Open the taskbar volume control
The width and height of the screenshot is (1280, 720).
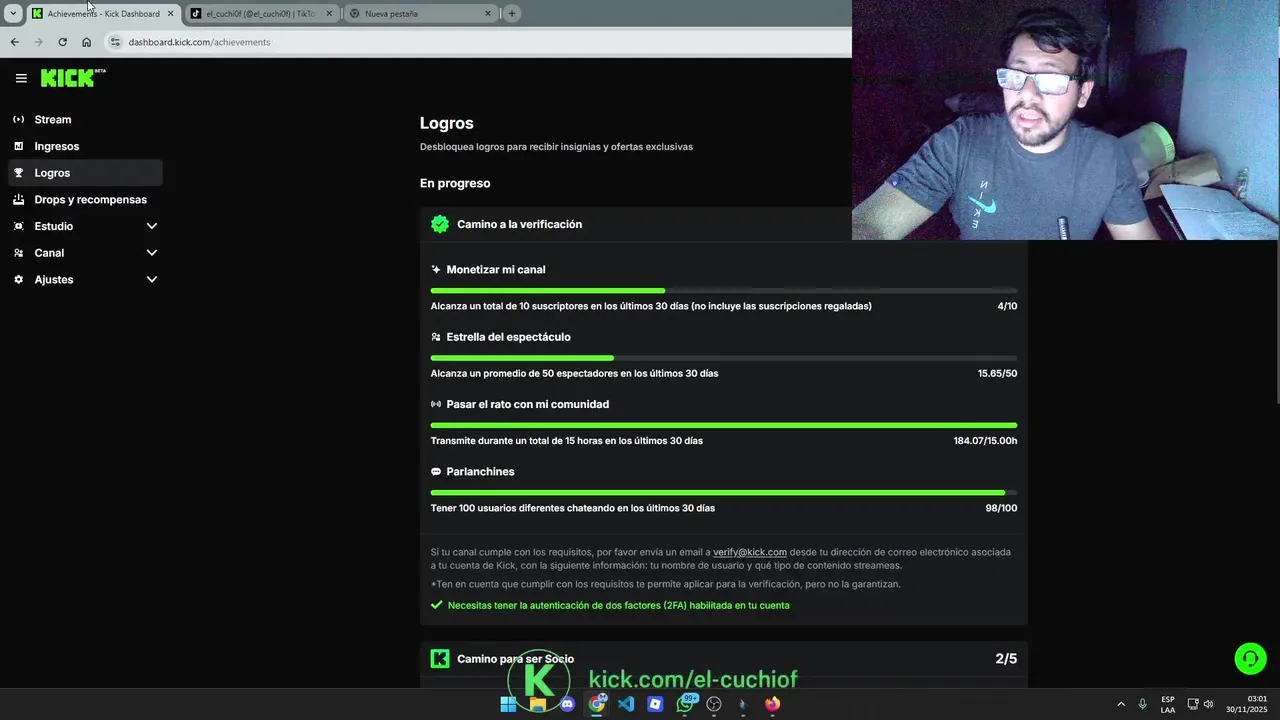1208,704
